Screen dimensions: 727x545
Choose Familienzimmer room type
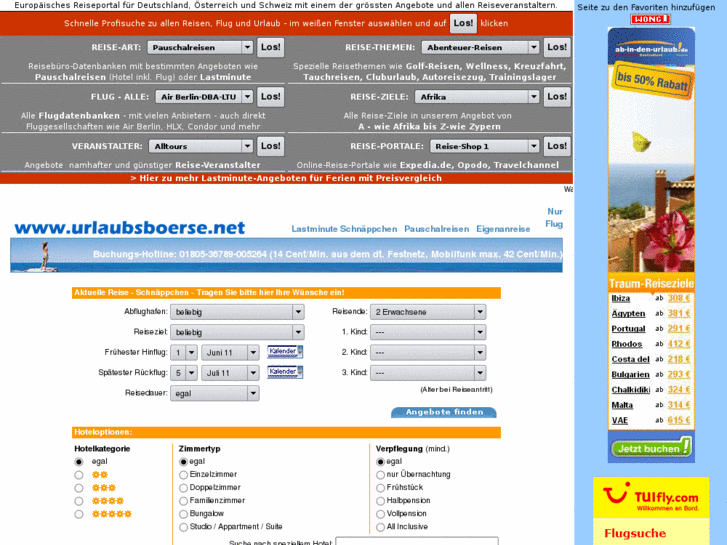coord(184,501)
